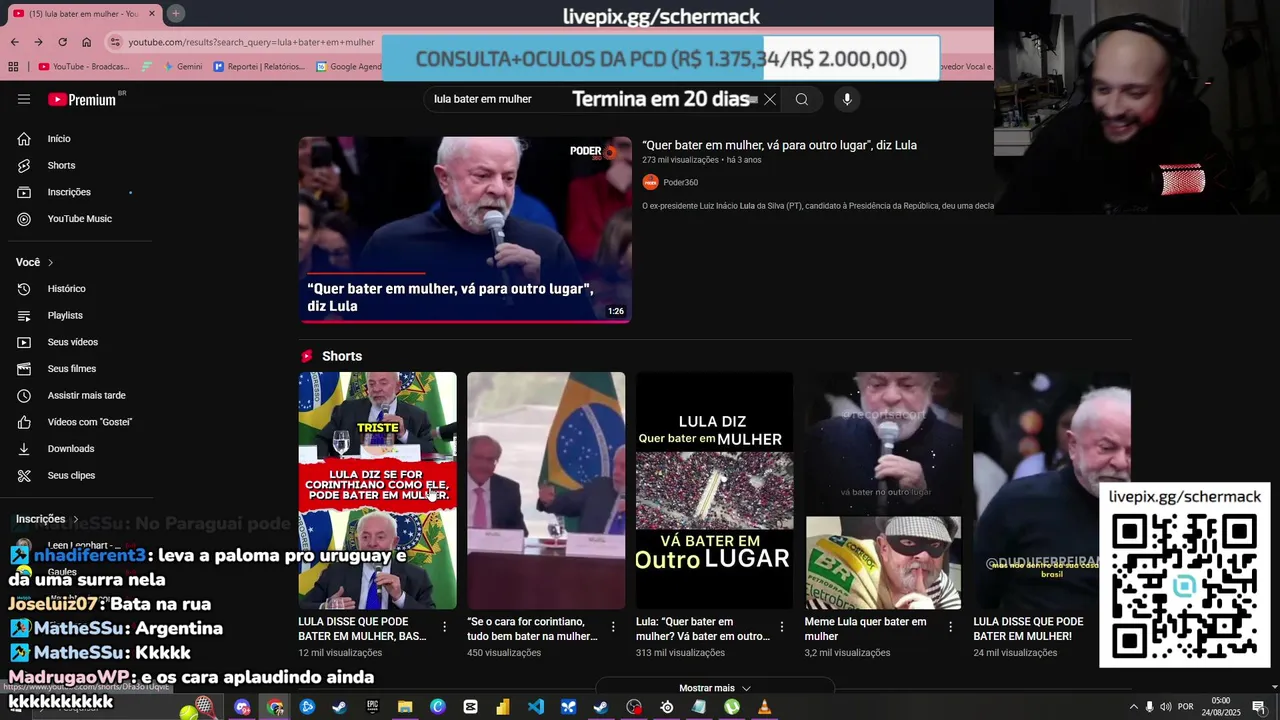Open the taskbar clock showing 05:00
Image resolution: width=1280 pixels, height=720 pixels.
tap(1221, 707)
